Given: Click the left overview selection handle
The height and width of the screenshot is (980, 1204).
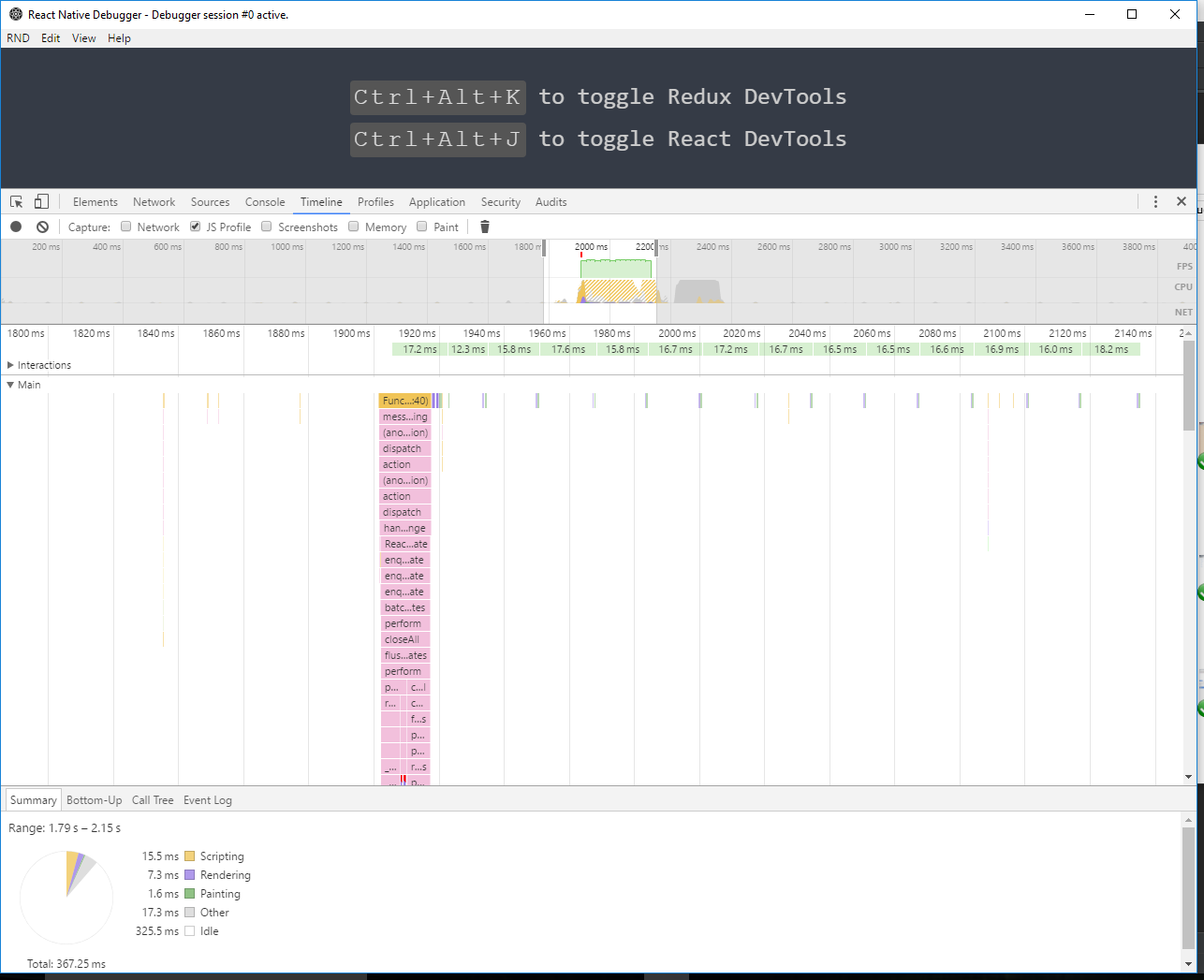Looking at the screenshot, I should 545,247.
